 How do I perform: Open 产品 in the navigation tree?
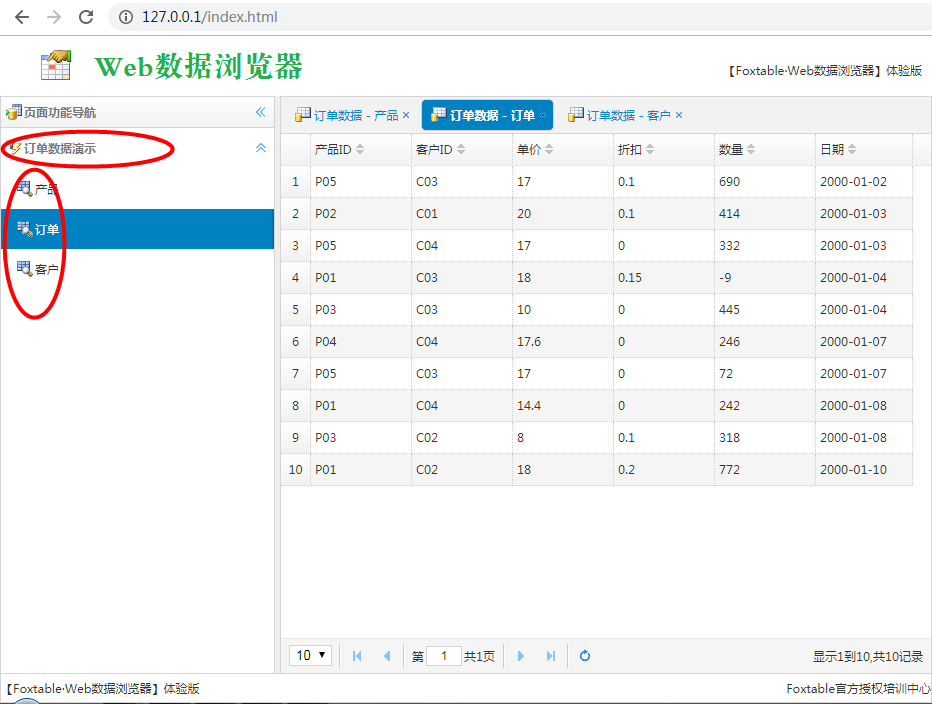[46, 189]
